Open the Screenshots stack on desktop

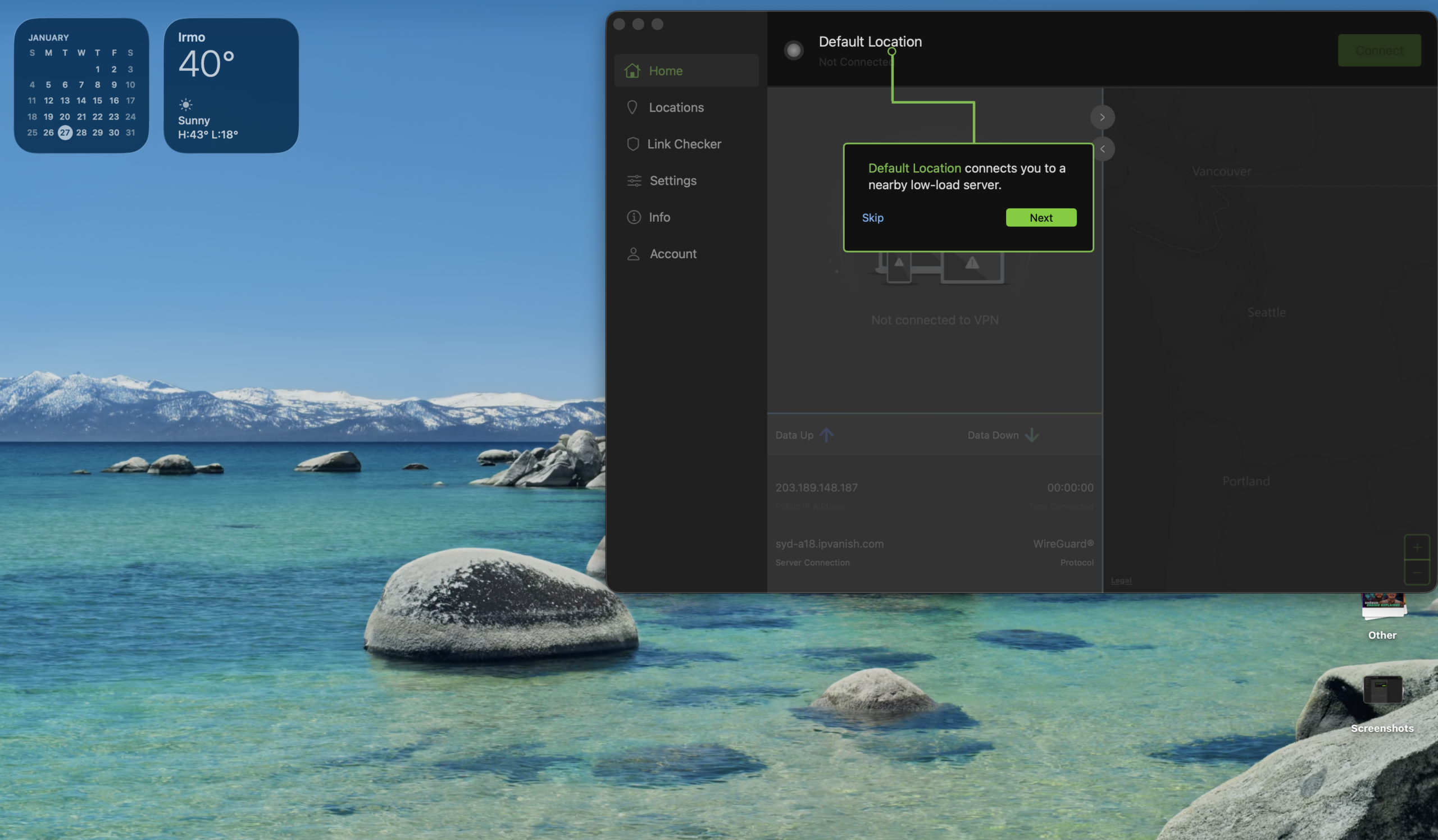(x=1381, y=690)
